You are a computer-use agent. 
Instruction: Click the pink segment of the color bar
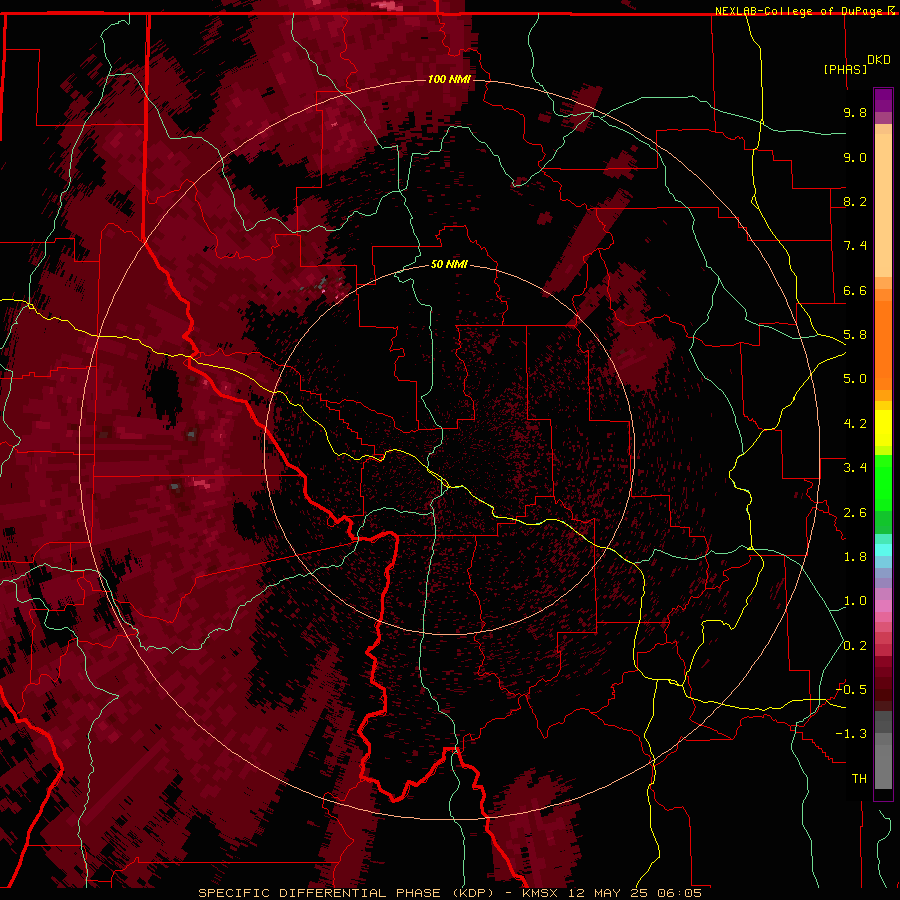tap(883, 606)
